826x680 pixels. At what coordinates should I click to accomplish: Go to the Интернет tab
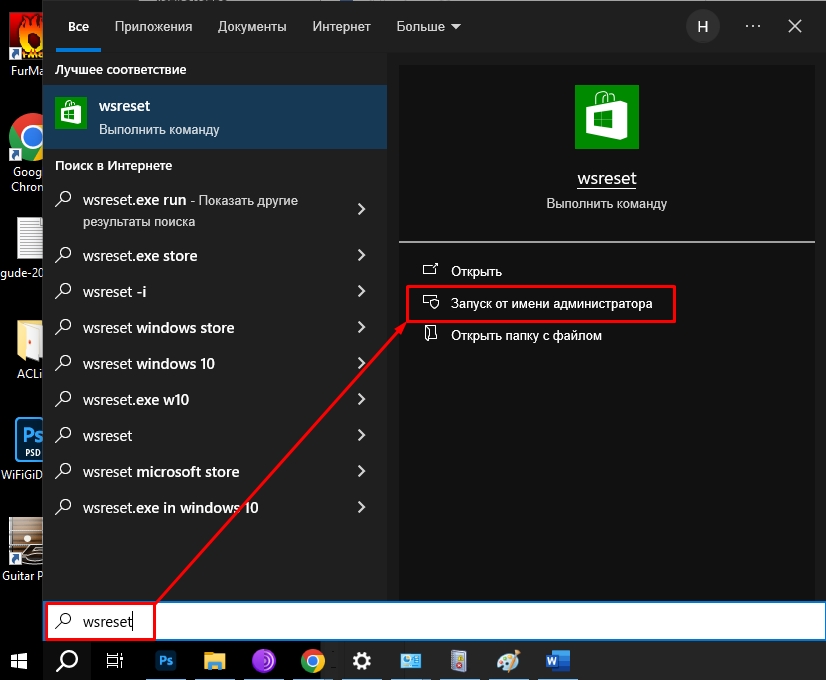(x=341, y=26)
